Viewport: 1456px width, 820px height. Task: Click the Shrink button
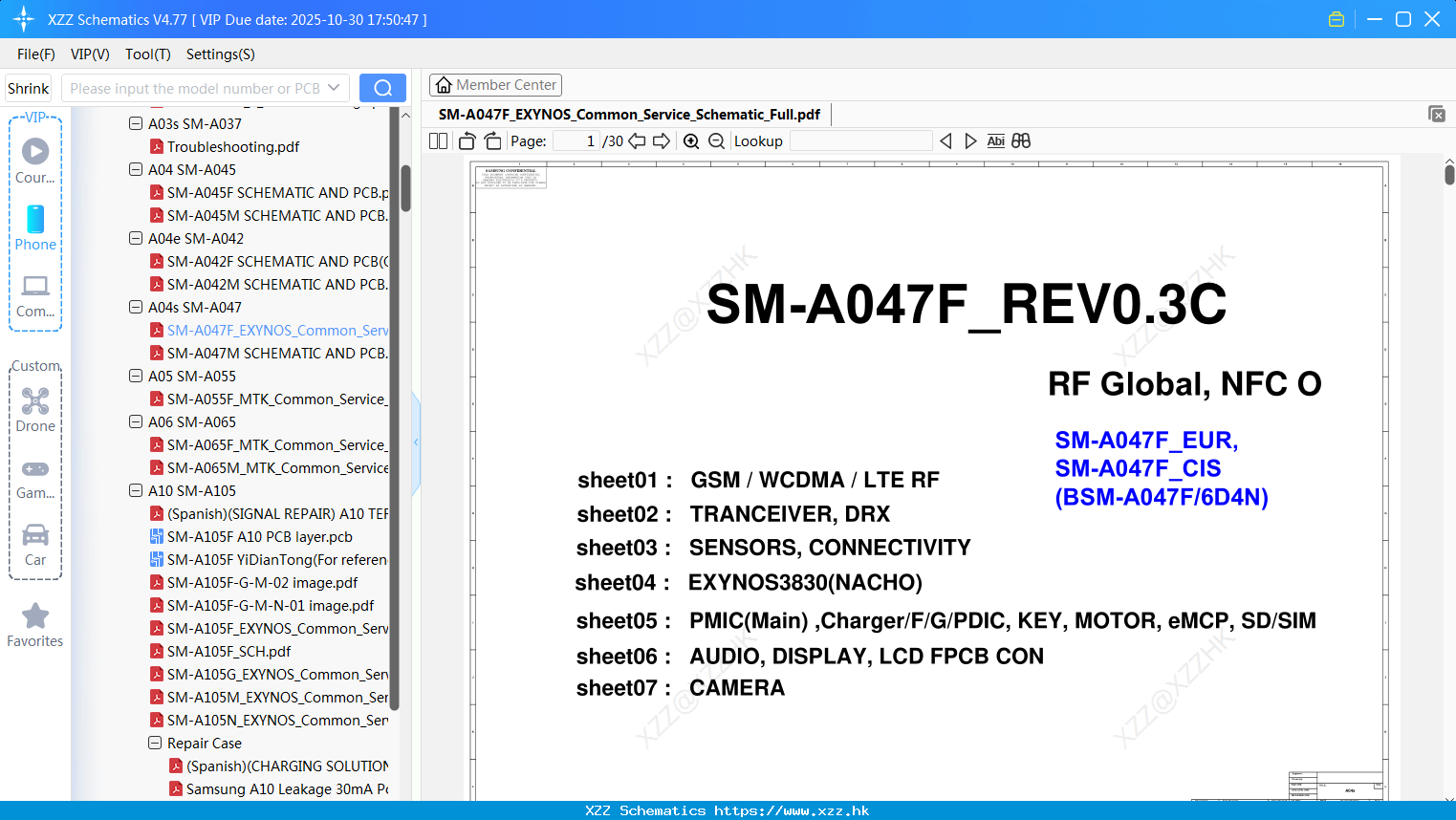tap(29, 88)
